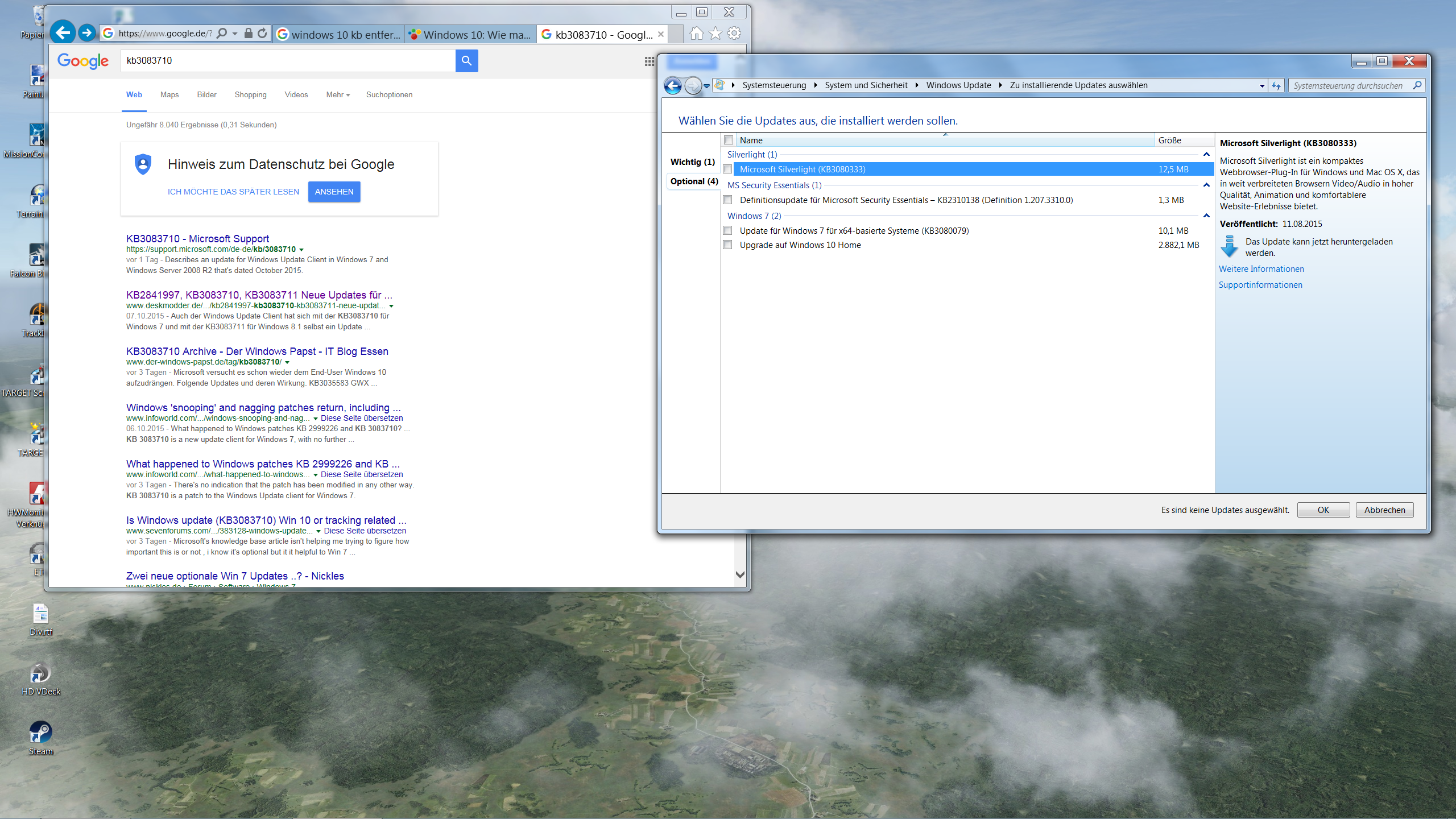Open Bilder search tab
The width and height of the screenshot is (1456, 819).
coord(206,95)
